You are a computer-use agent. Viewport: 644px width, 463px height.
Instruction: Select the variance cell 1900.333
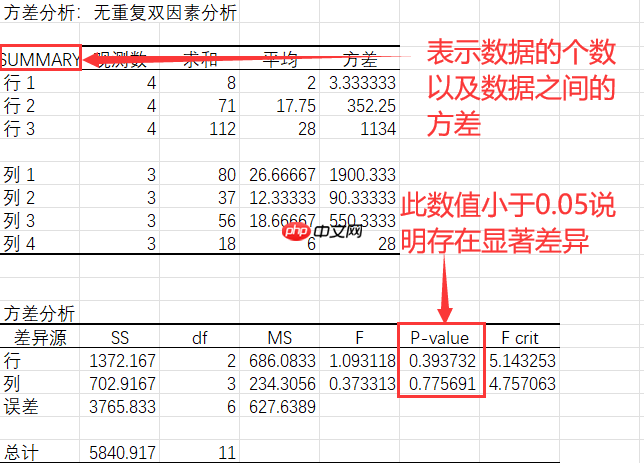[362, 175]
